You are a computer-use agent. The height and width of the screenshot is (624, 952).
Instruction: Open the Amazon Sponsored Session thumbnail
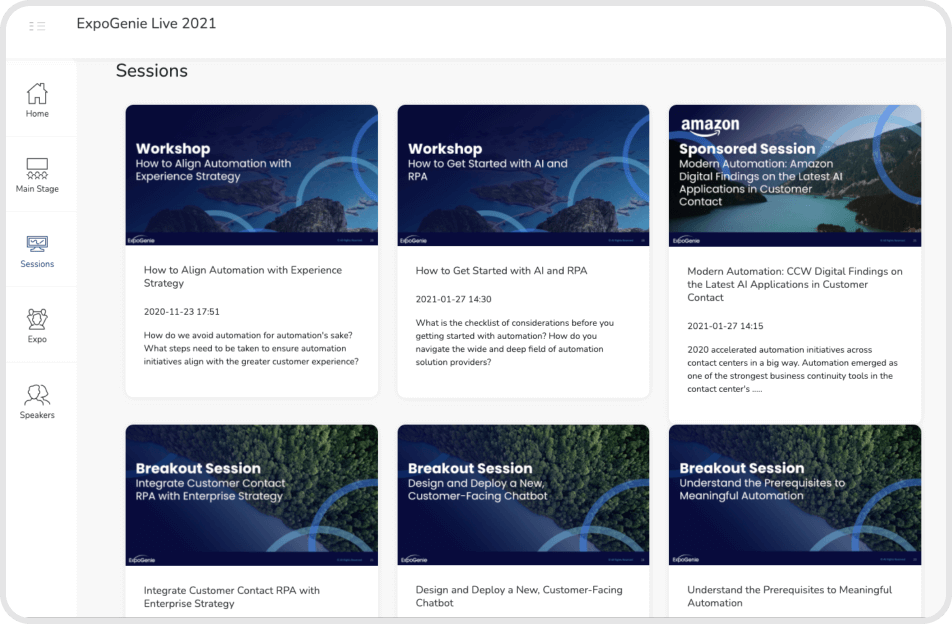pos(795,175)
